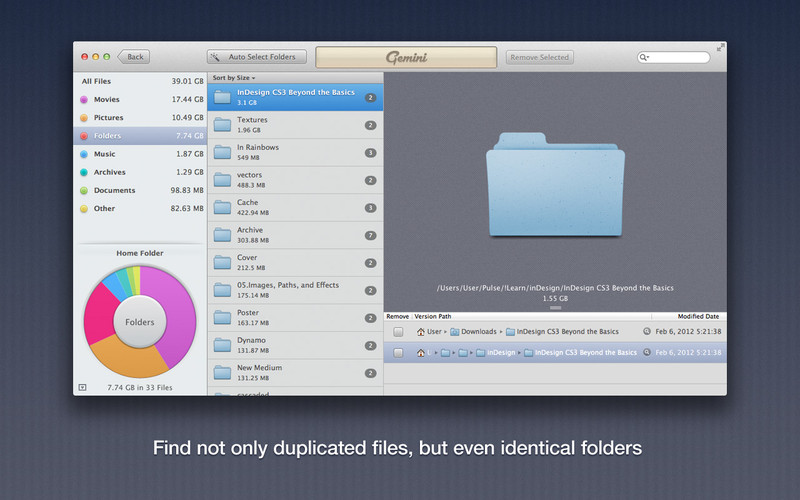
Task: Switch to the Pictures category
Action: (108, 118)
